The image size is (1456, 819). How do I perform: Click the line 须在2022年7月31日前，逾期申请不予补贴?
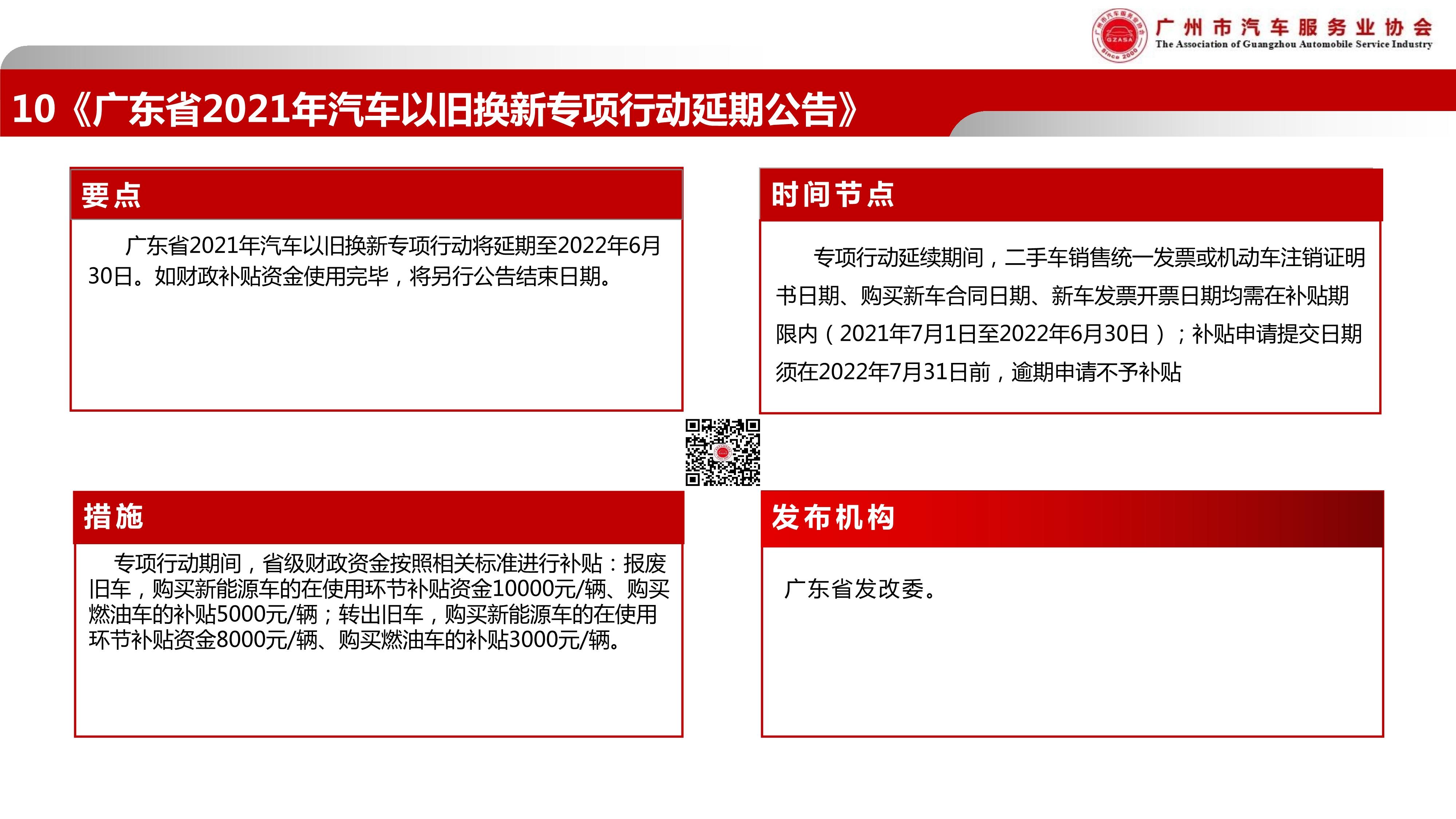(x=978, y=372)
